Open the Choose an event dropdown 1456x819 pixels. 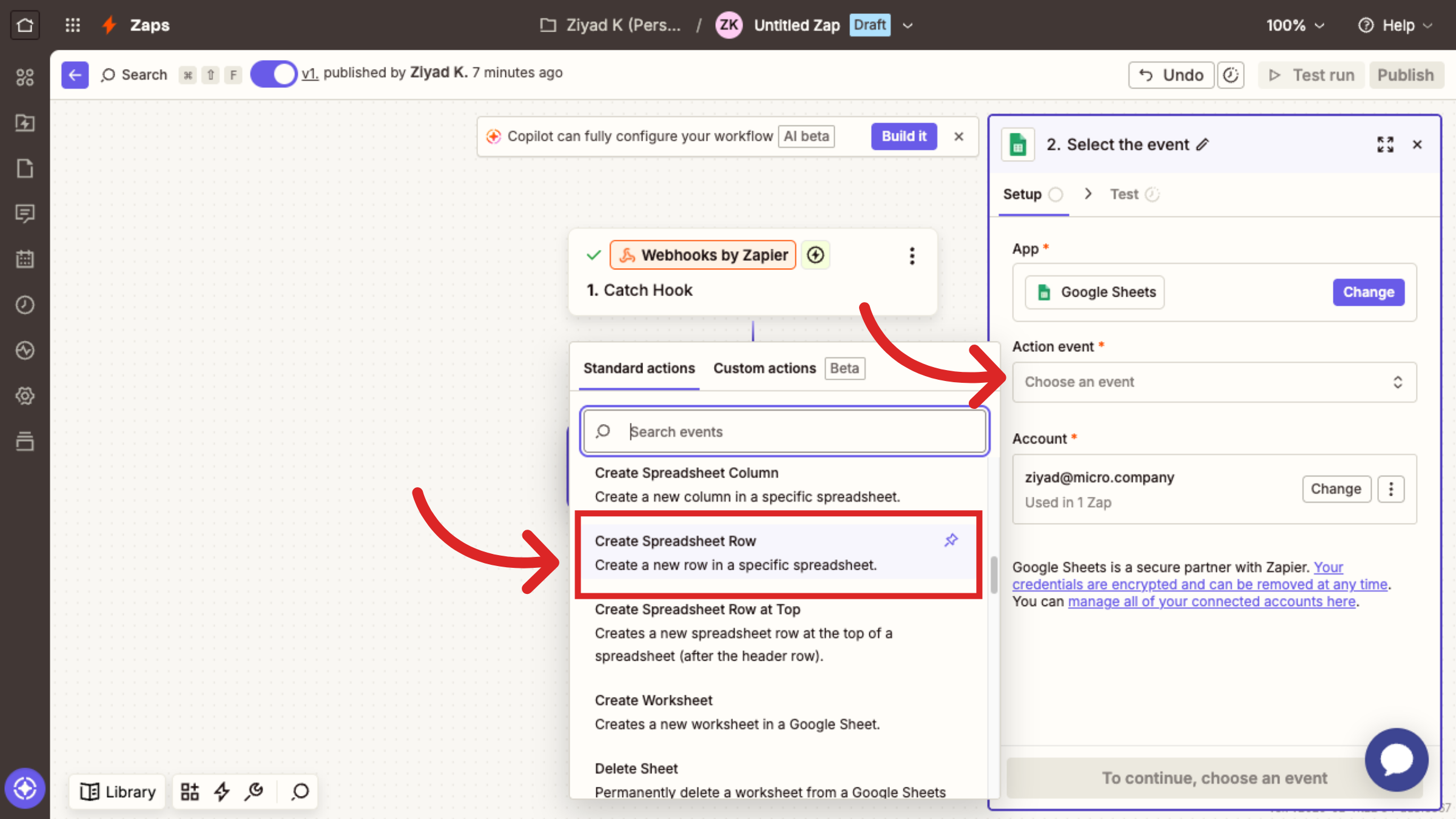point(1214,382)
